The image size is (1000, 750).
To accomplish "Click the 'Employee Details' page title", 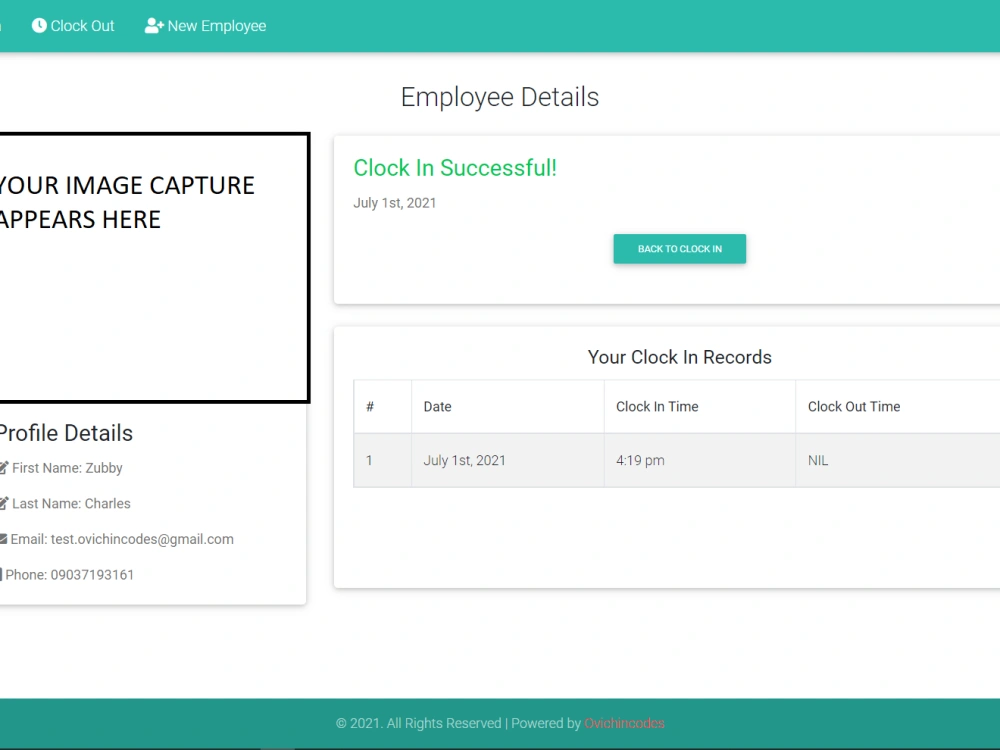I will (x=500, y=98).
